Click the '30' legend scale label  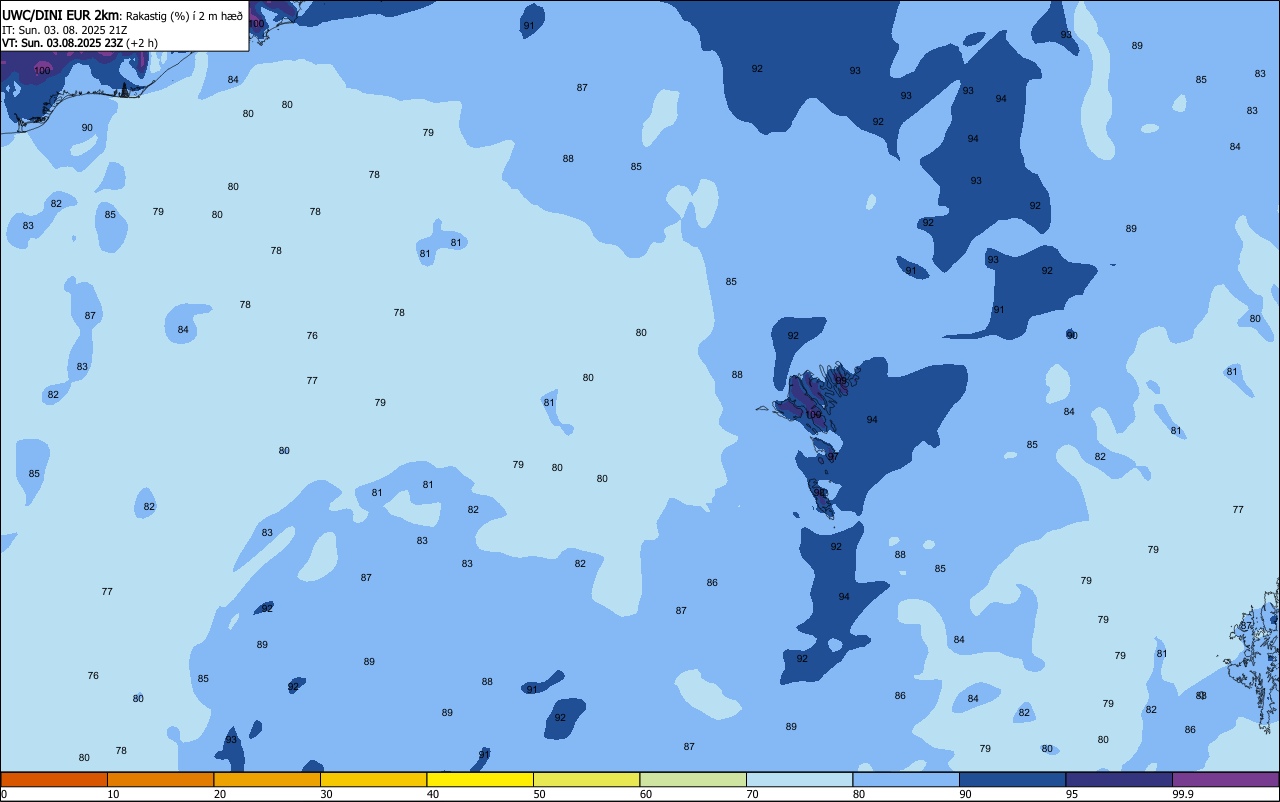pyautogui.click(x=327, y=794)
